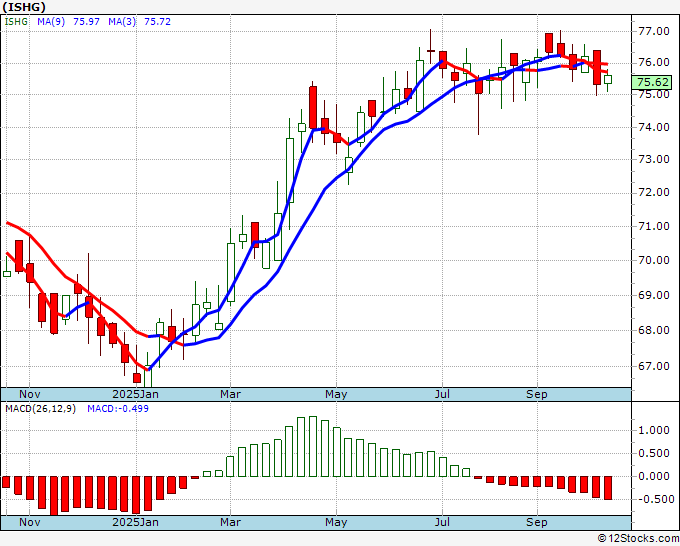Click the current price tag 75.62
680x546 pixels.
tap(653, 82)
